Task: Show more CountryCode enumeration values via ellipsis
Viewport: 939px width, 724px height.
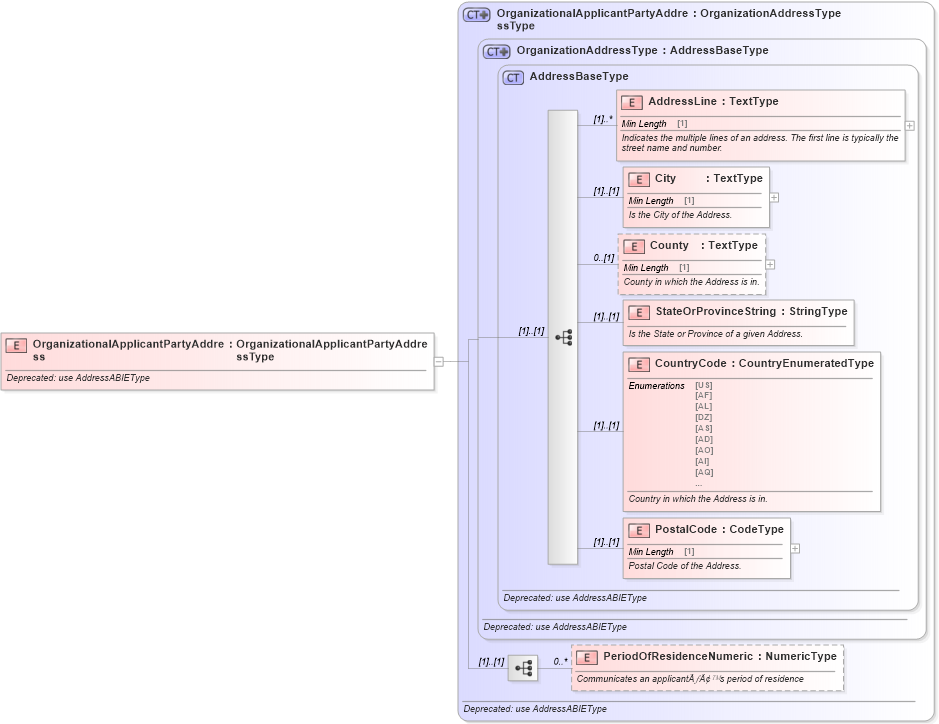Action: (698, 484)
